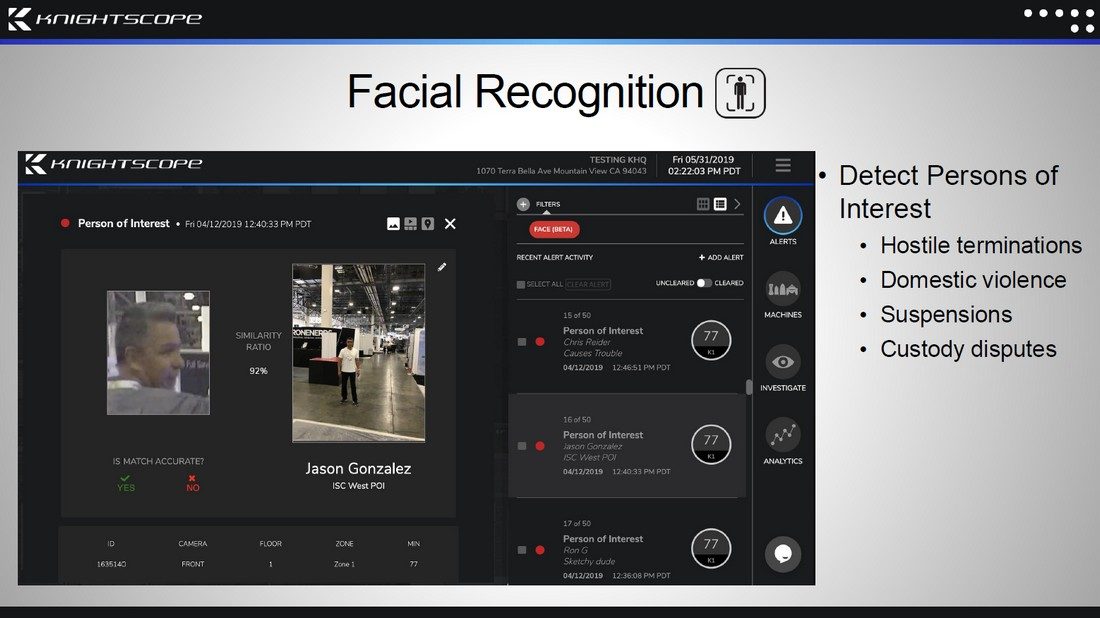Open the Investigate view with the eye icon
The width and height of the screenshot is (1100, 618).
[x=783, y=368]
